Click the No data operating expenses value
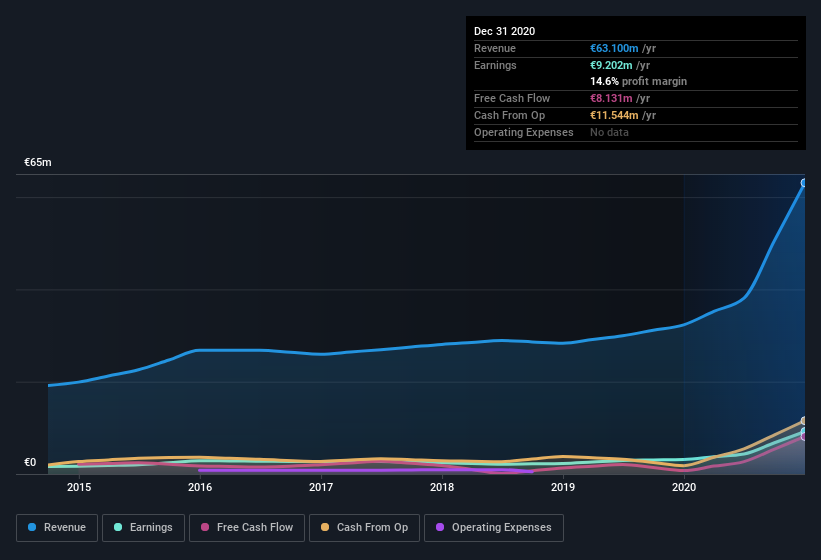 pos(609,132)
